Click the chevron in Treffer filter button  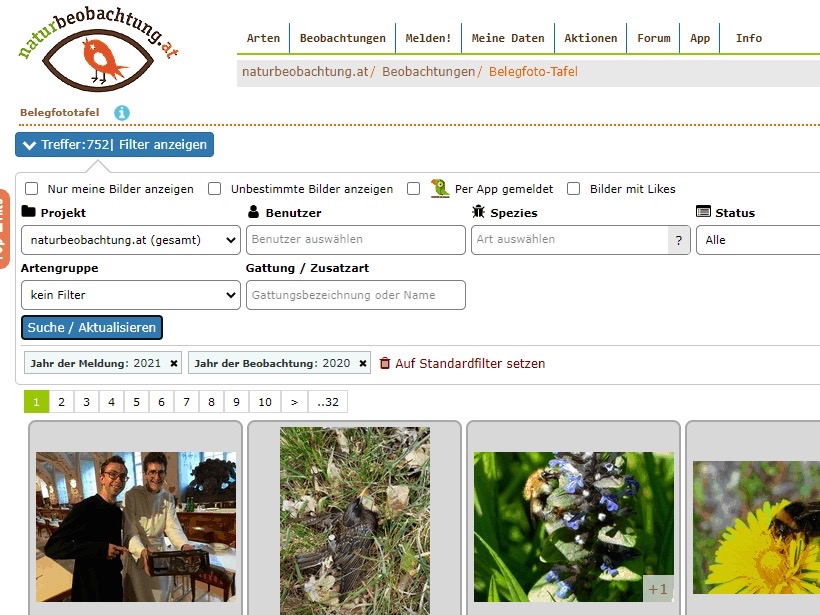(x=30, y=145)
